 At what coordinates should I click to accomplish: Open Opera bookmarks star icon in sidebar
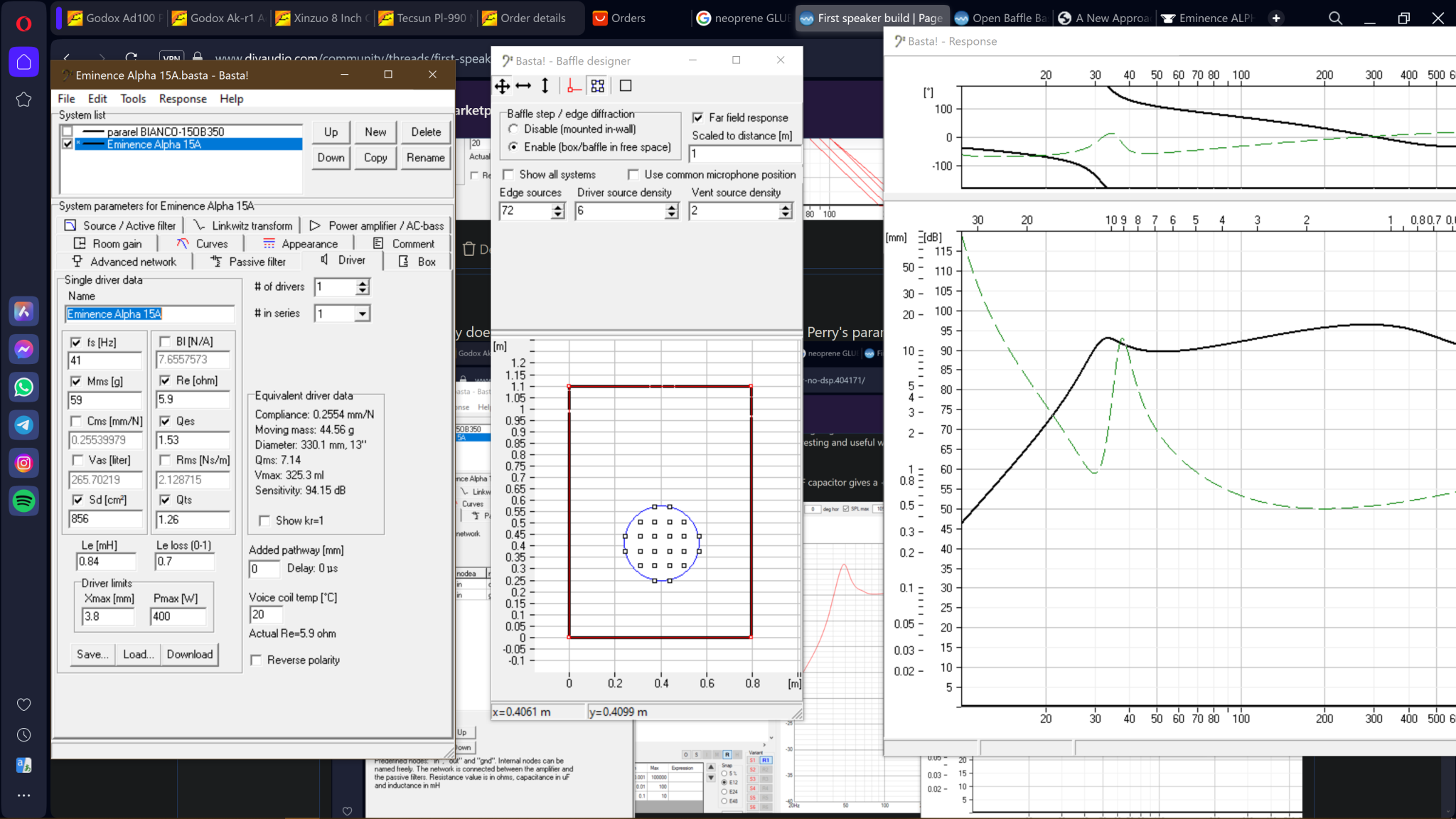click(x=23, y=100)
